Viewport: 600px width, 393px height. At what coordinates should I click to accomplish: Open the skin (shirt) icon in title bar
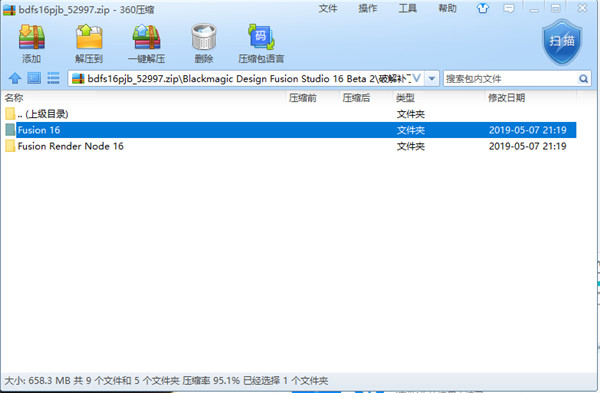(x=483, y=8)
